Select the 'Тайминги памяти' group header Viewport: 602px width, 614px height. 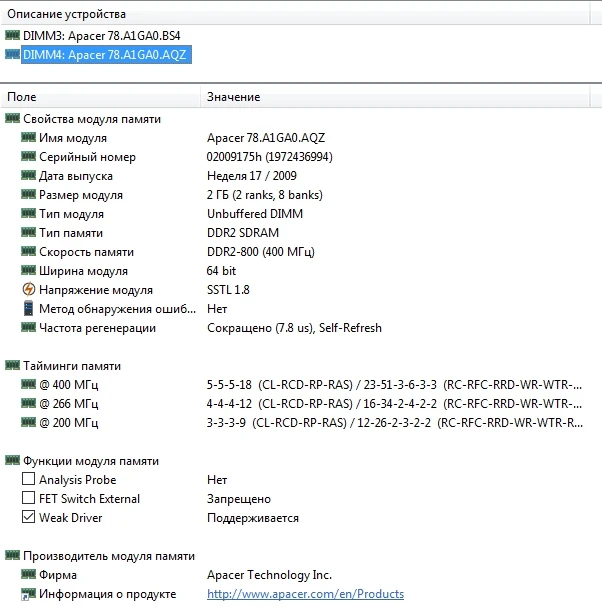[x=72, y=366]
